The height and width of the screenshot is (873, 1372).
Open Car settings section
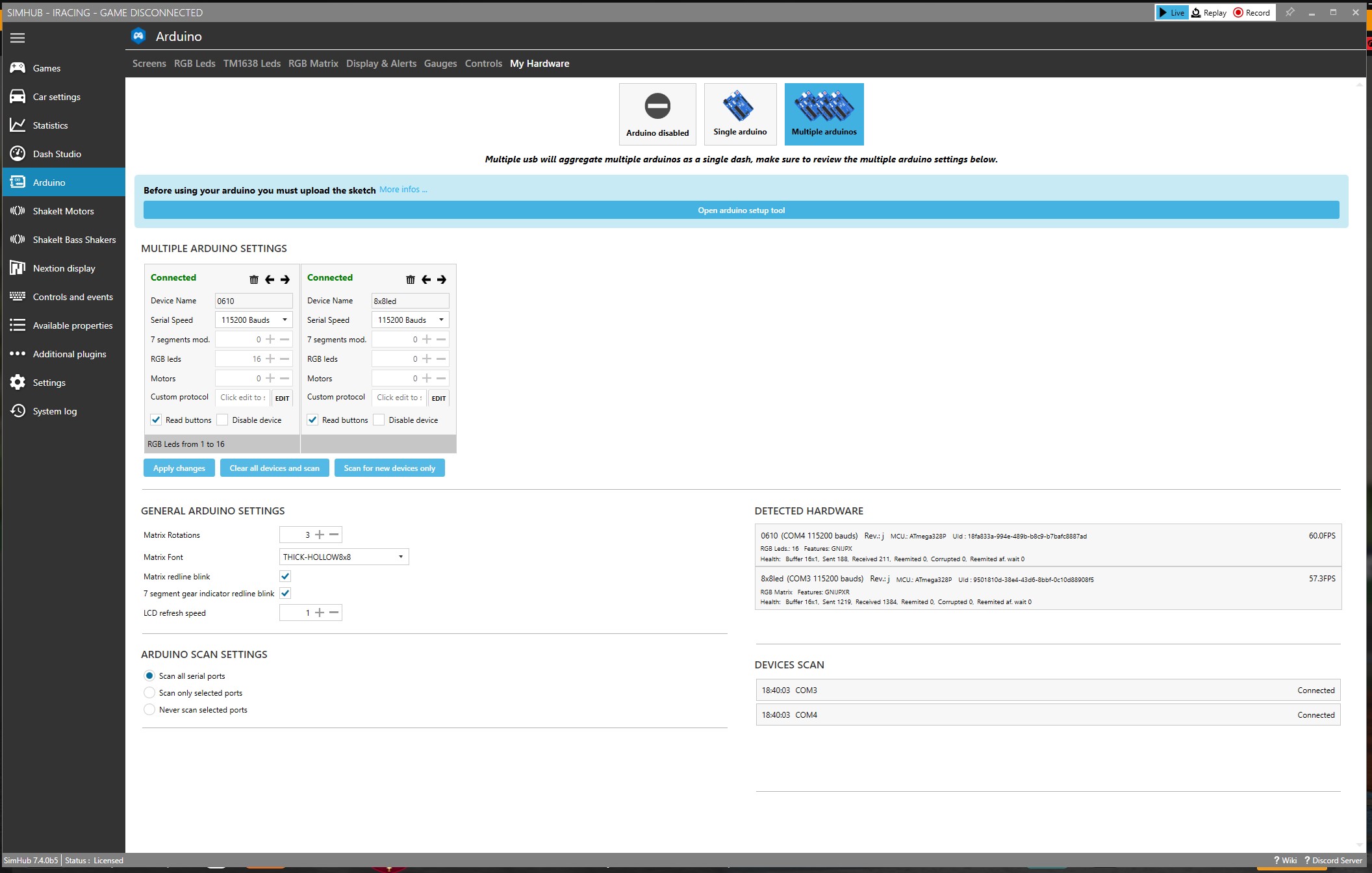(x=63, y=97)
